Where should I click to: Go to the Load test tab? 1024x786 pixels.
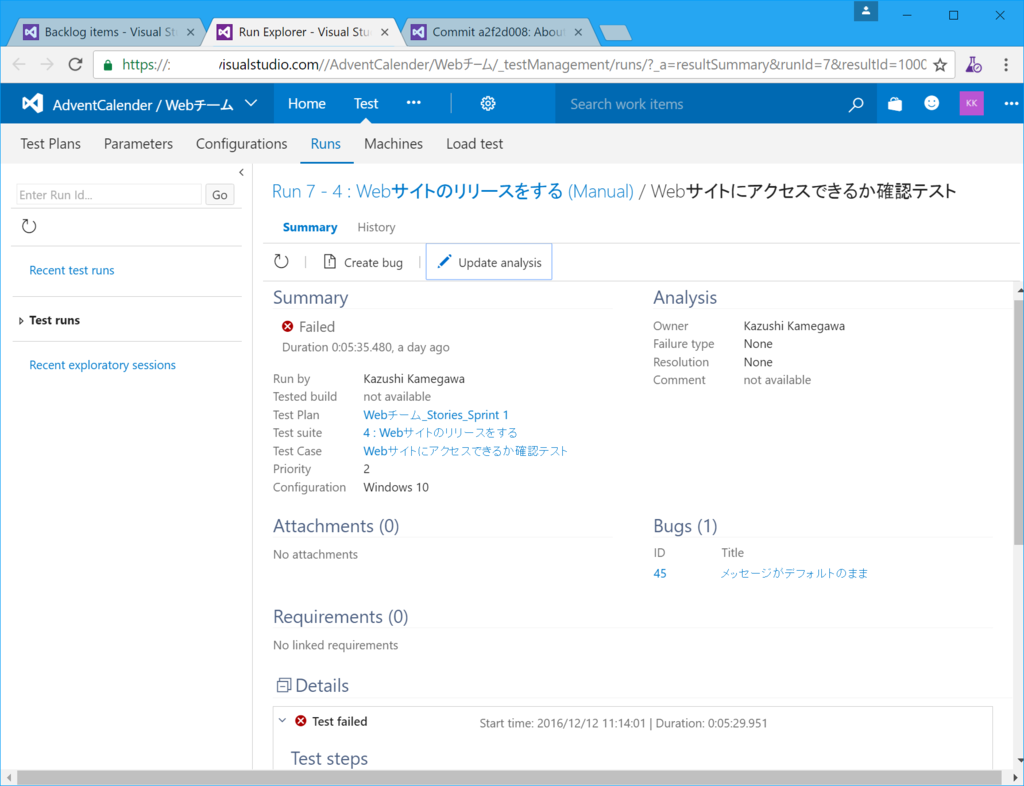tap(475, 144)
